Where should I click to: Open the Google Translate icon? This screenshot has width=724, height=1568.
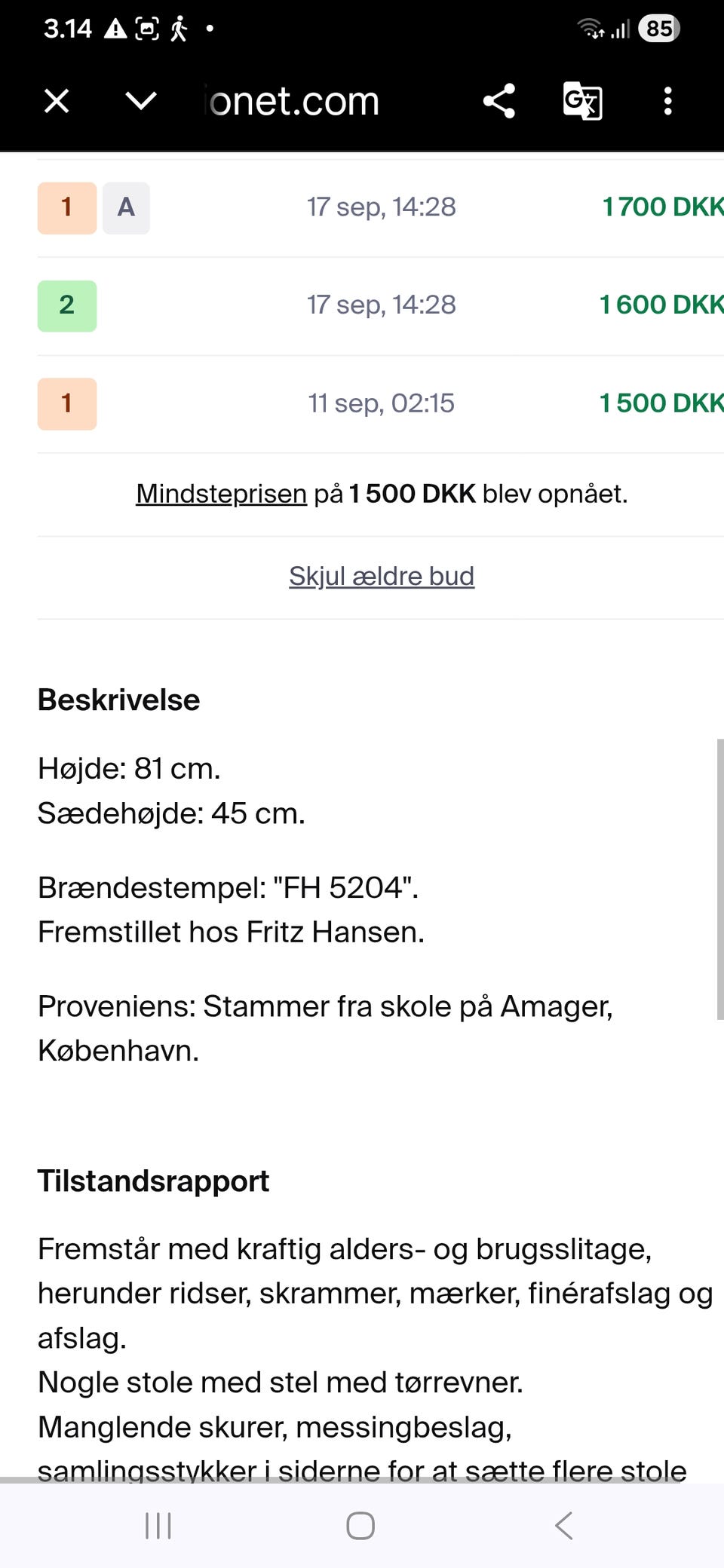pos(582,101)
